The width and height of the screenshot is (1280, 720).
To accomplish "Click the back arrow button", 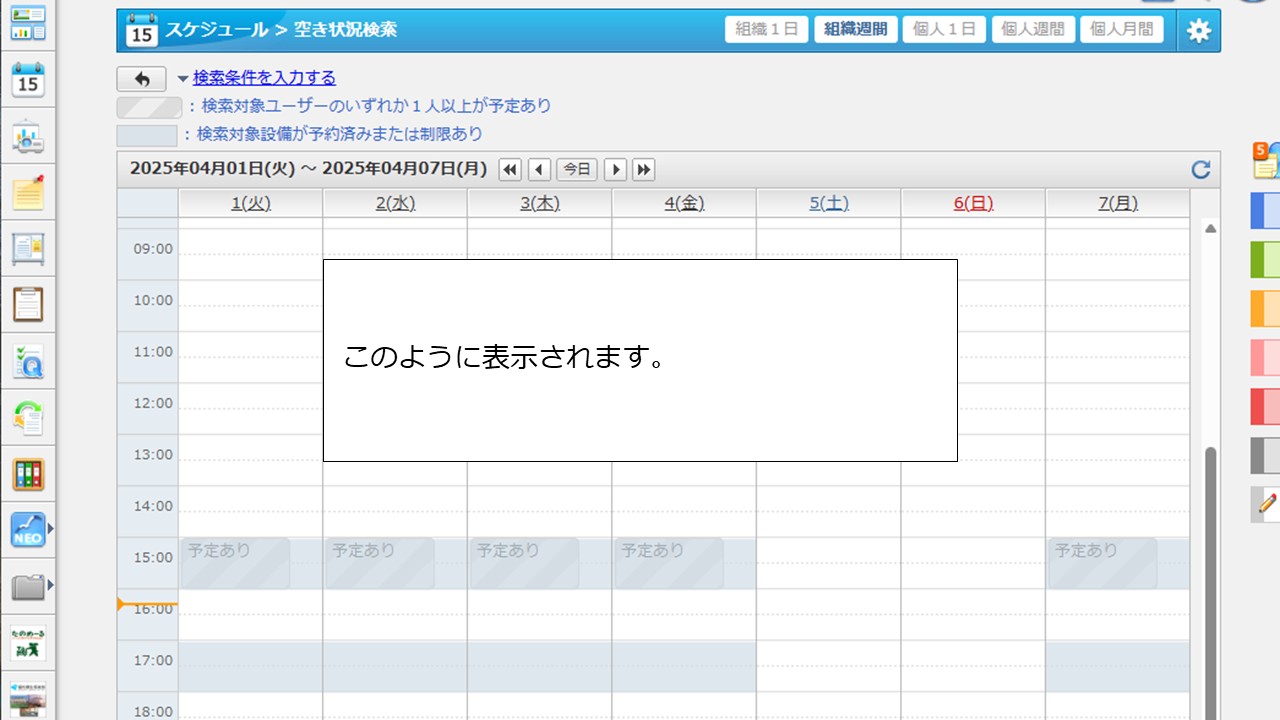I will [141, 79].
